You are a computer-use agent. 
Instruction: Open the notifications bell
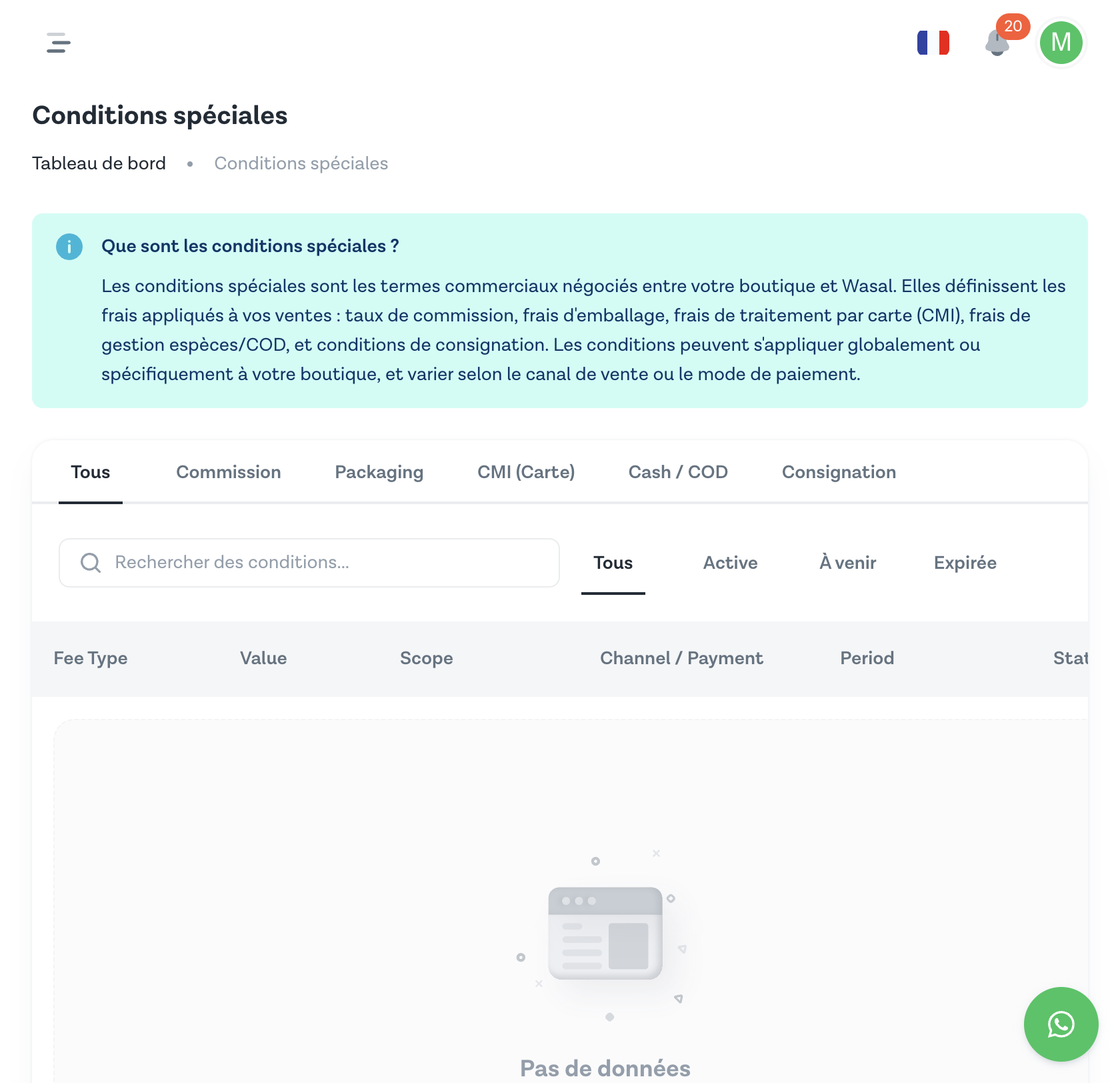(x=997, y=44)
